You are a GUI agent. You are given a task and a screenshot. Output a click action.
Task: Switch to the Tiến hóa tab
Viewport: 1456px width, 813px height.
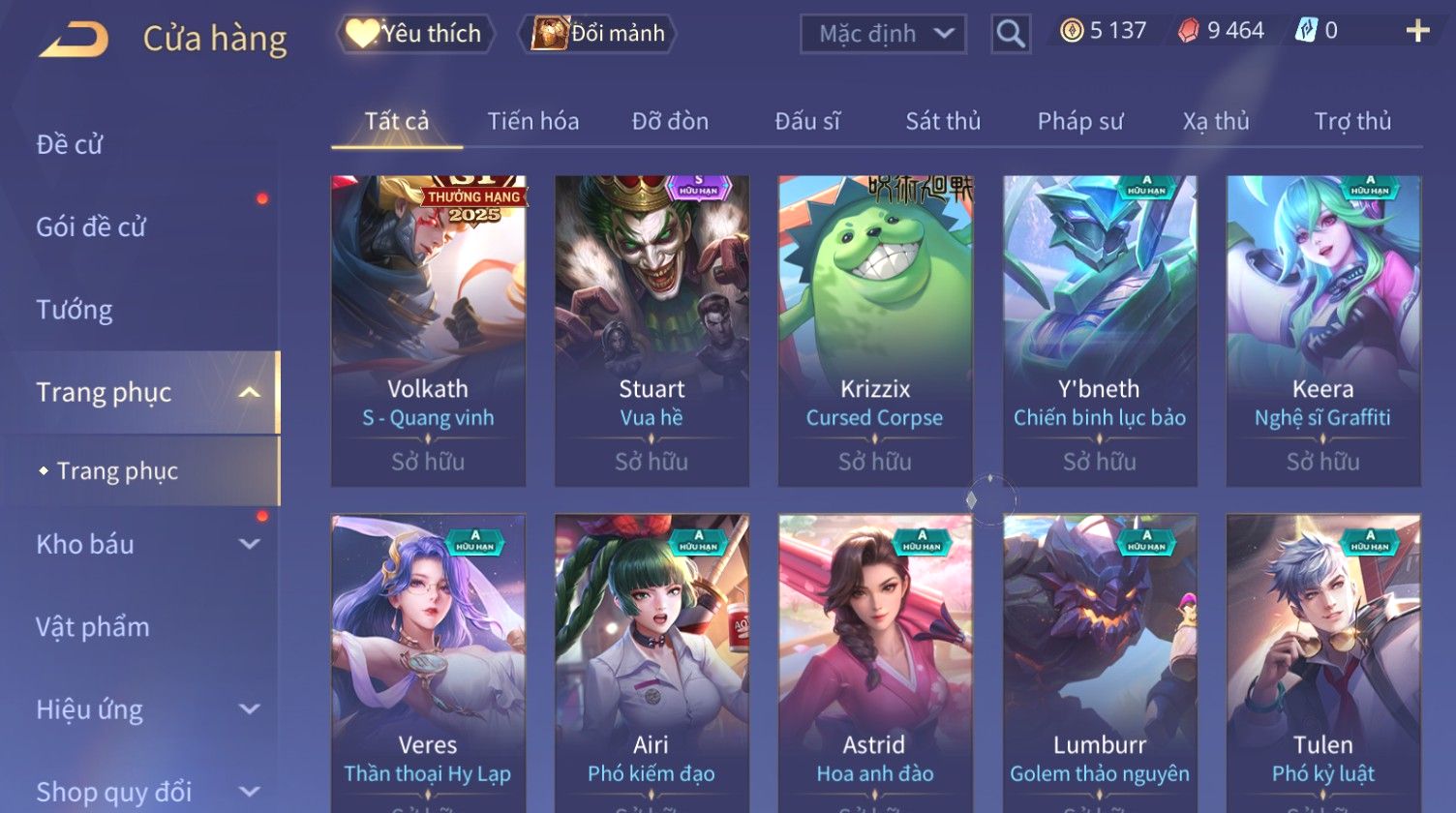(x=533, y=121)
